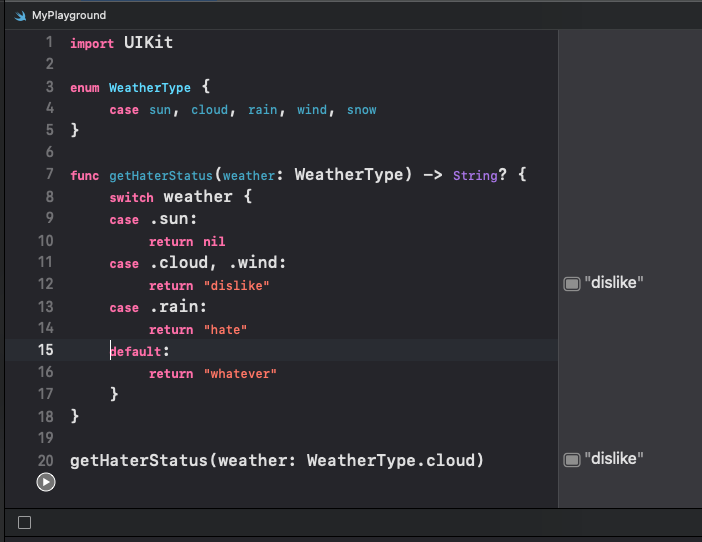The height and width of the screenshot is (542, 702).
Task: Click "getHaterStatus" call on line 20
Action: coord(139,461)
